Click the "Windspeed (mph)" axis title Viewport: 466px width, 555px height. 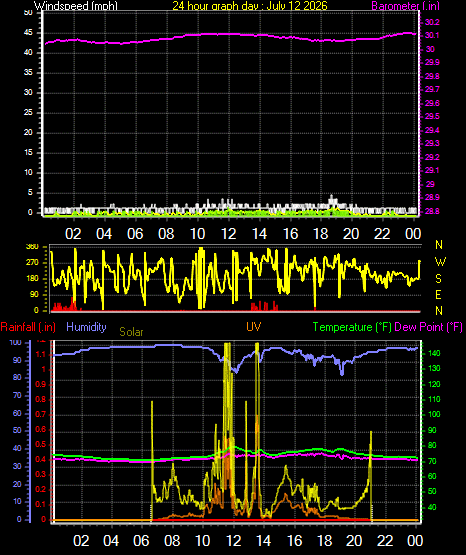(x=76, y=5)
